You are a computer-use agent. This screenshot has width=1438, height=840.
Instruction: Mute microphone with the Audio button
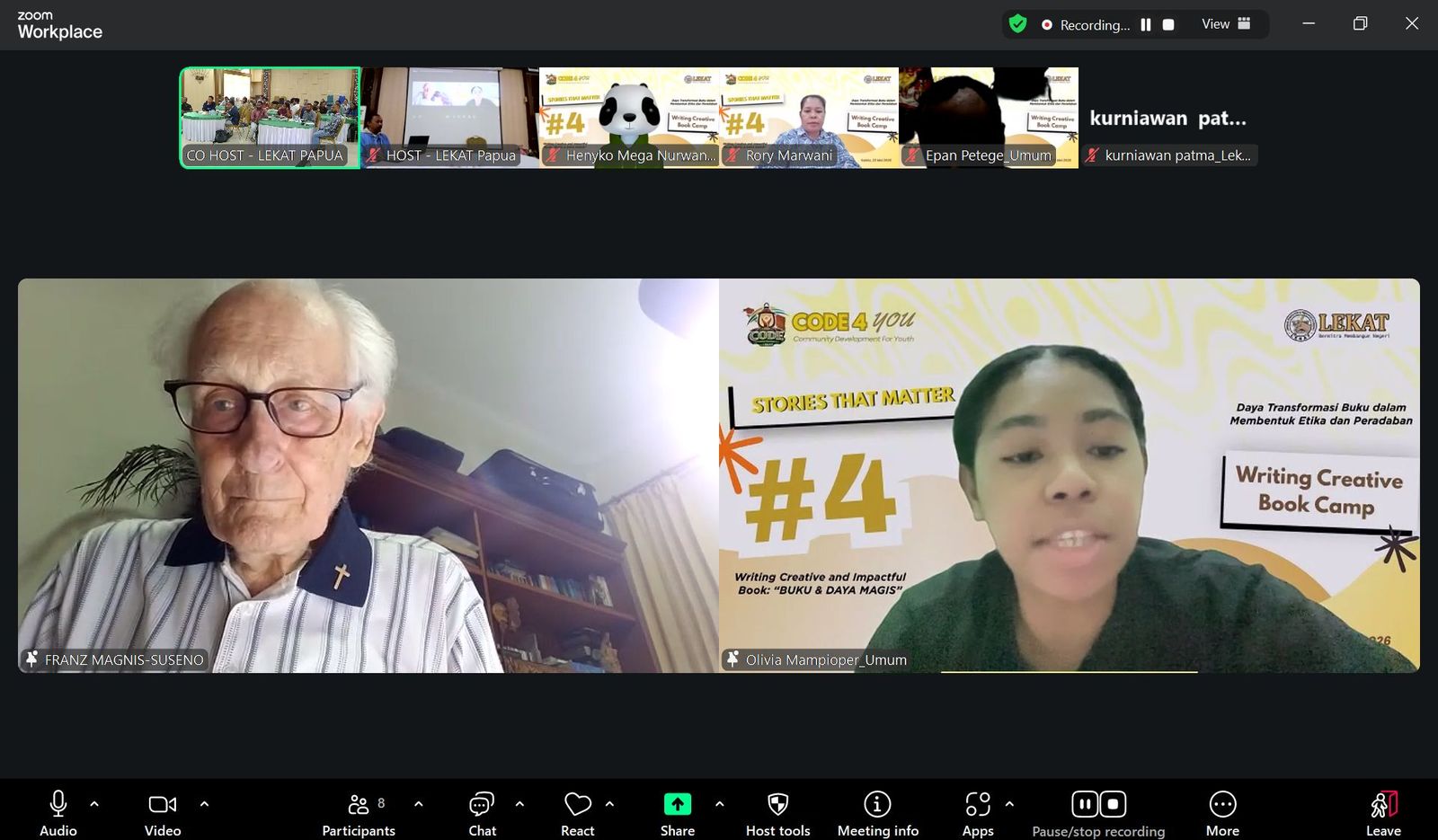point(58,814)
